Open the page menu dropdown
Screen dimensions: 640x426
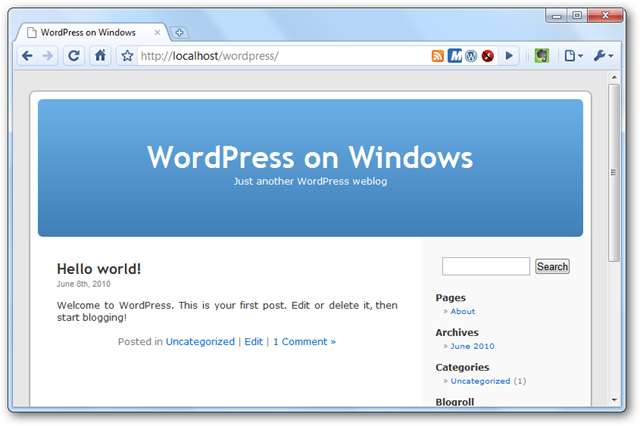[x=573, y=56]
